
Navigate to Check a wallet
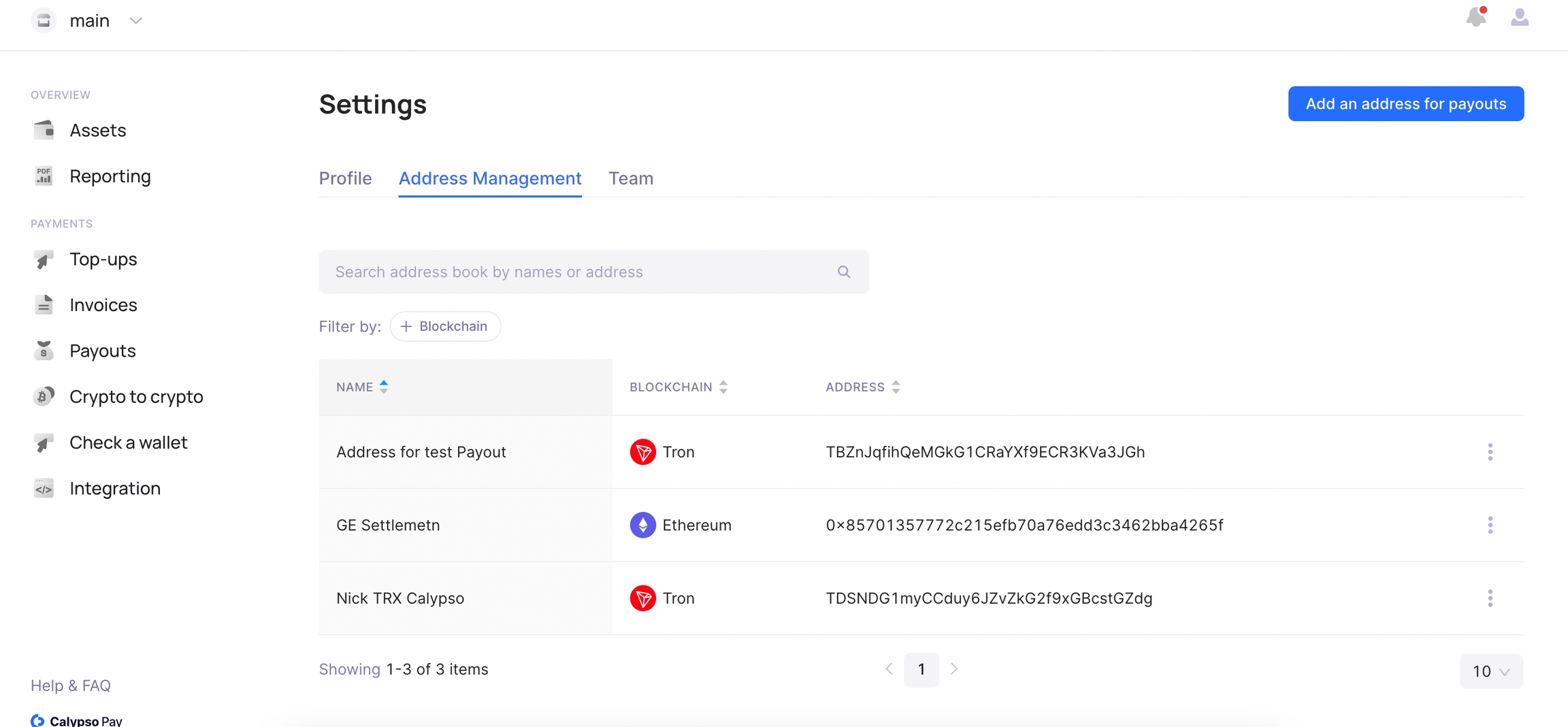tap(128, 442)
